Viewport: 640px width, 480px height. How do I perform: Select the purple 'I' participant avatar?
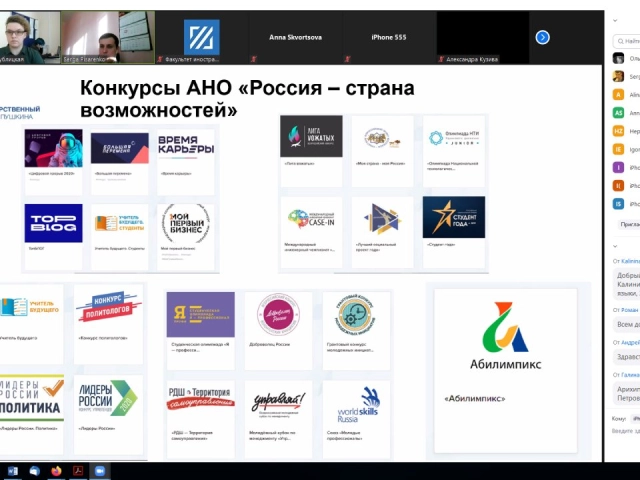[x=618, y=167]
